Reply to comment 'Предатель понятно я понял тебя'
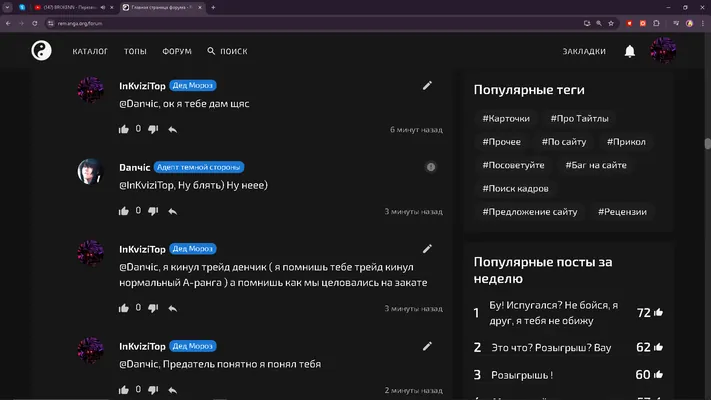This screenshot has height=400, width=711. pyautogui.click(x=172, y=390)
